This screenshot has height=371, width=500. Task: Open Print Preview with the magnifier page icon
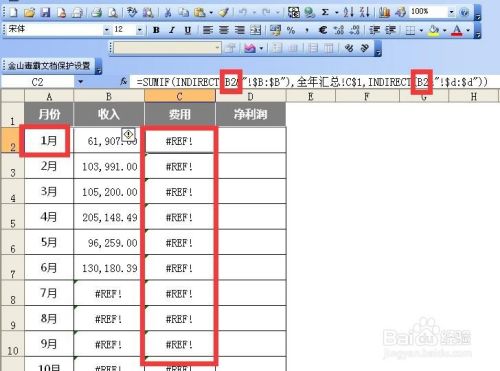113,13
